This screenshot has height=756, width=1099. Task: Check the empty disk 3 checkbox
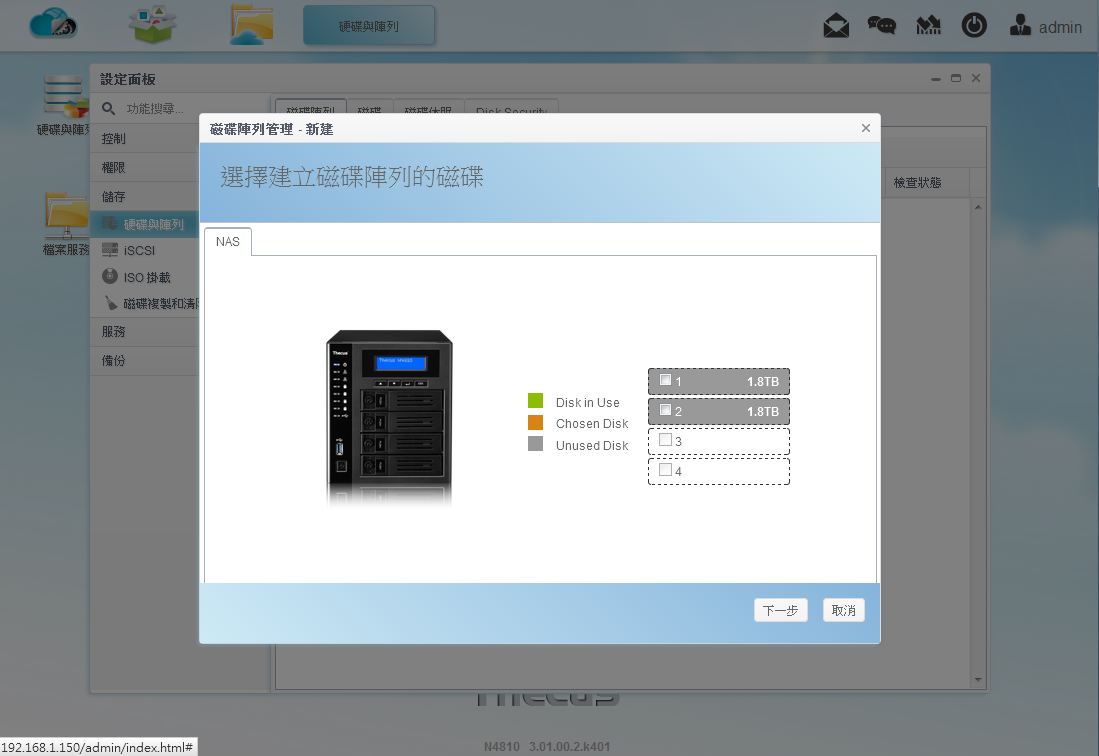click(x=665, y=440)
